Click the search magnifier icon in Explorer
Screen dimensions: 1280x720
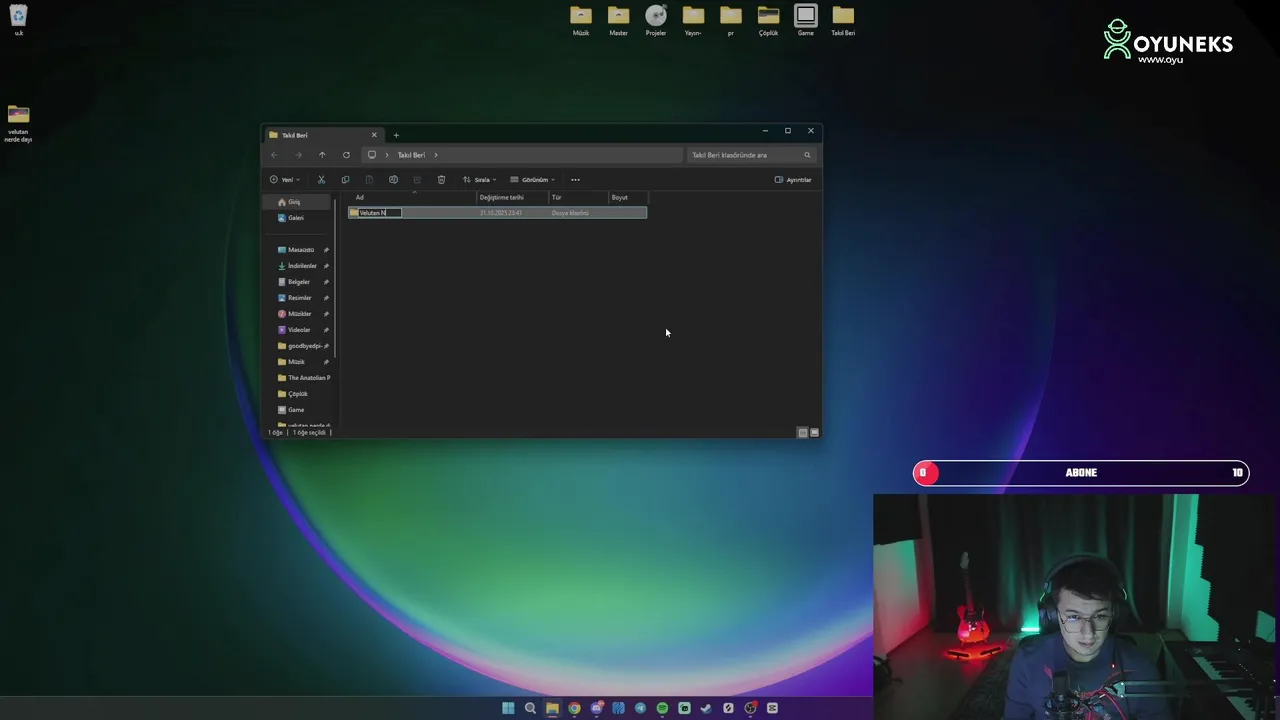(x=807, y=155)
